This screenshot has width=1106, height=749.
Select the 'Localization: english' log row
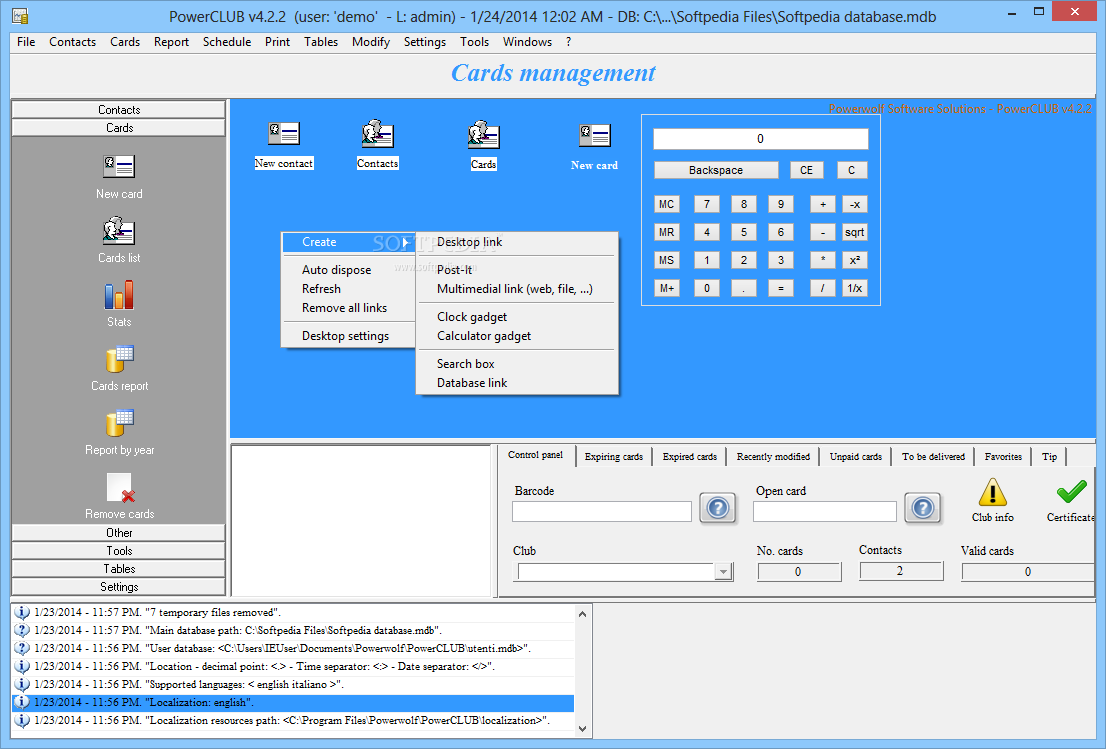[293, 702]
